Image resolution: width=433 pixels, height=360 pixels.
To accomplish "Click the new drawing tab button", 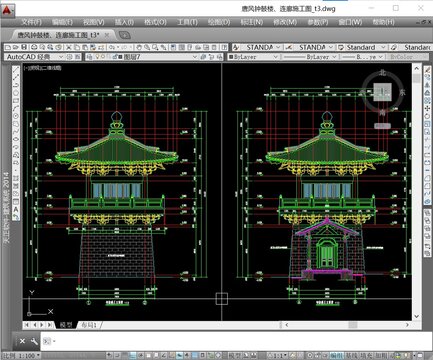I will pyautogui.click(x=124, y=35).
